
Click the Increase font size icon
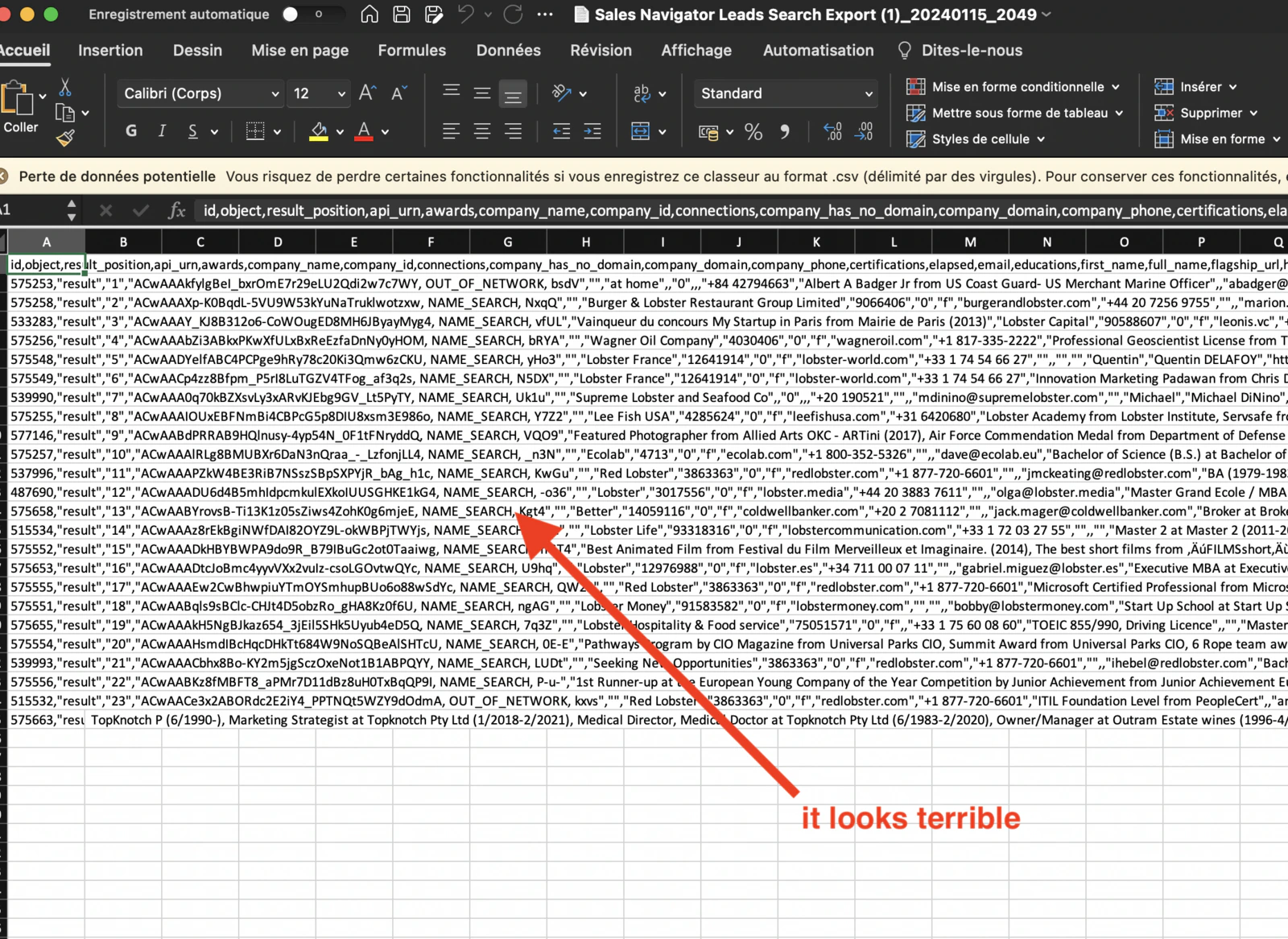367,93
